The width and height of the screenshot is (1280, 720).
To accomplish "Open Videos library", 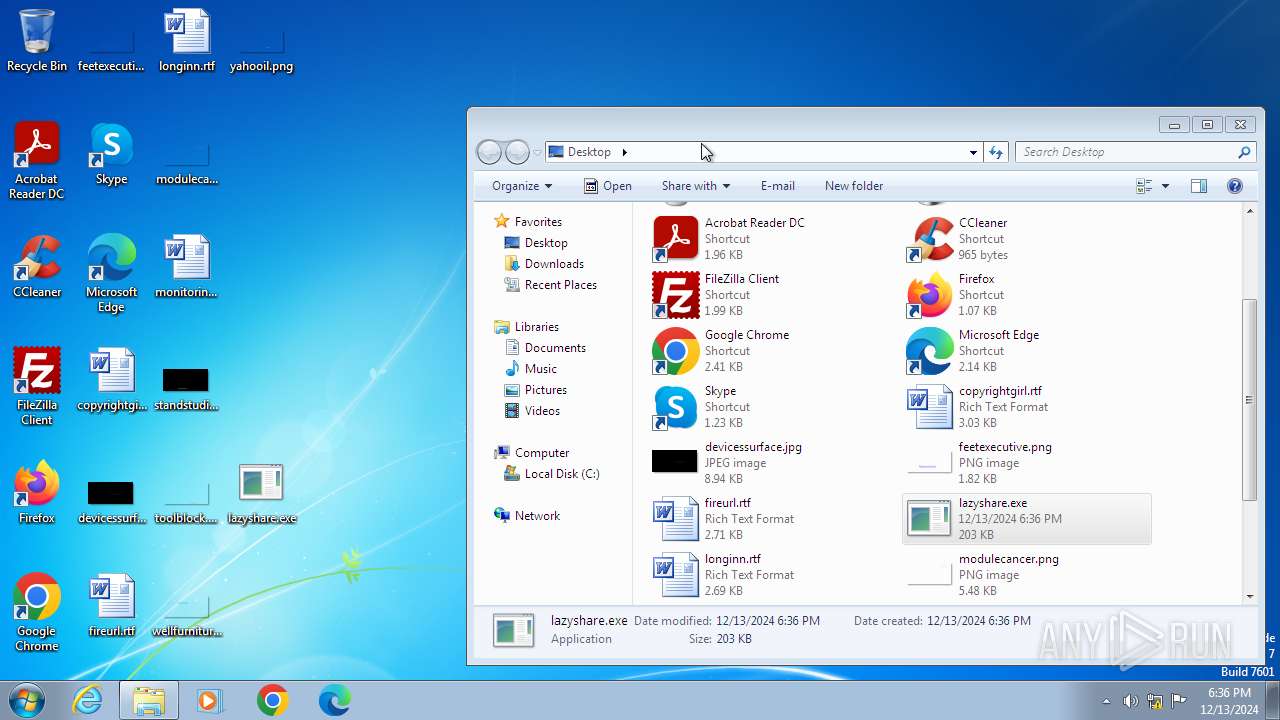I will pyautogui.click(x=542, y=411).
